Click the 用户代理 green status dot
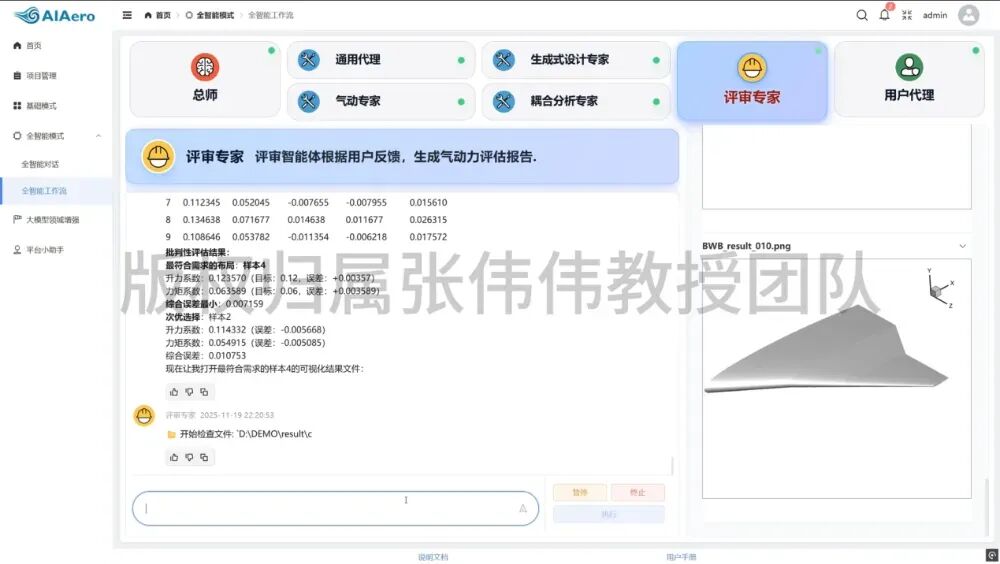This screenshot has height=564, width=1000. pyautogui.click(x=975, y=50)
